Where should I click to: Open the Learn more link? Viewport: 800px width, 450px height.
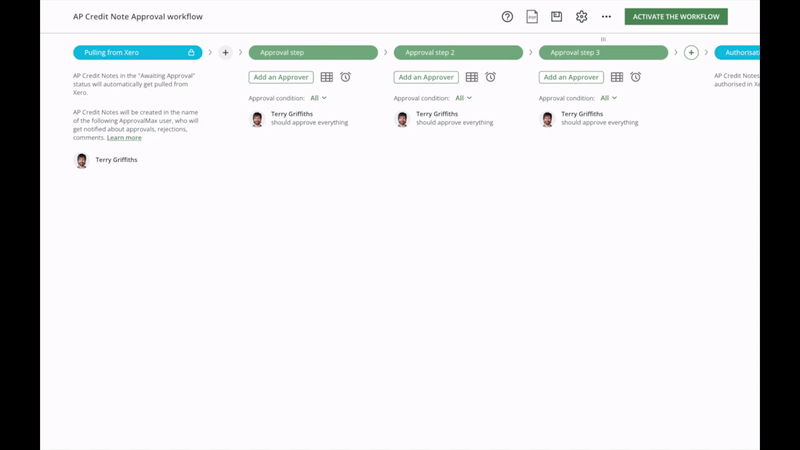(124, 138)
